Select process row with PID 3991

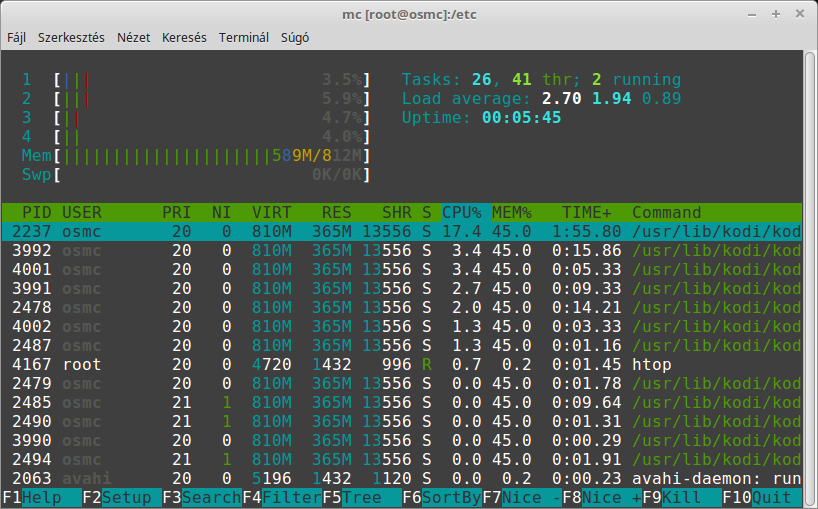pos(402,289)
